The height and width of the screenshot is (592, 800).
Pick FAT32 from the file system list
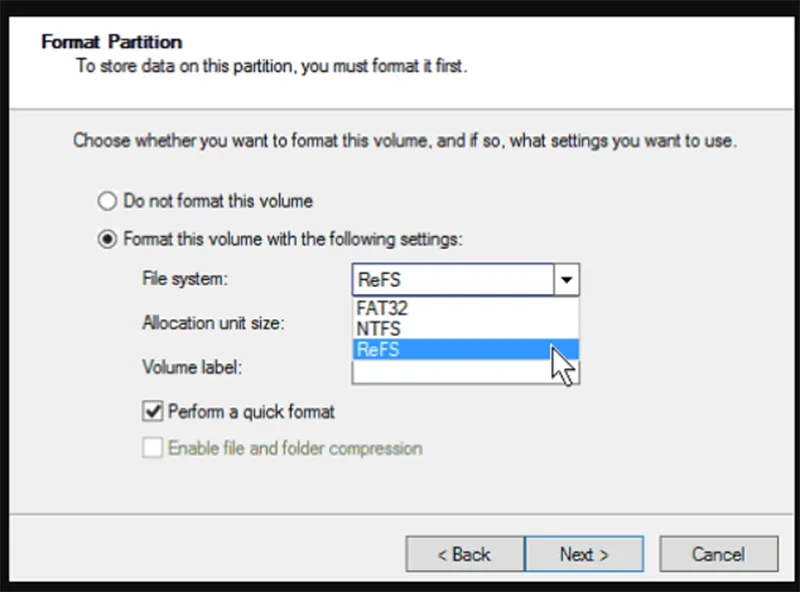click(x=465, y=308)
